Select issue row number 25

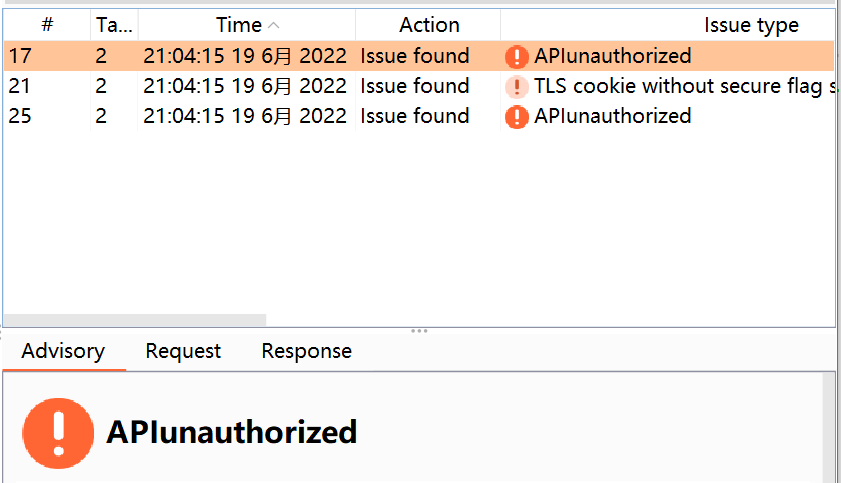tap(419, 116)
